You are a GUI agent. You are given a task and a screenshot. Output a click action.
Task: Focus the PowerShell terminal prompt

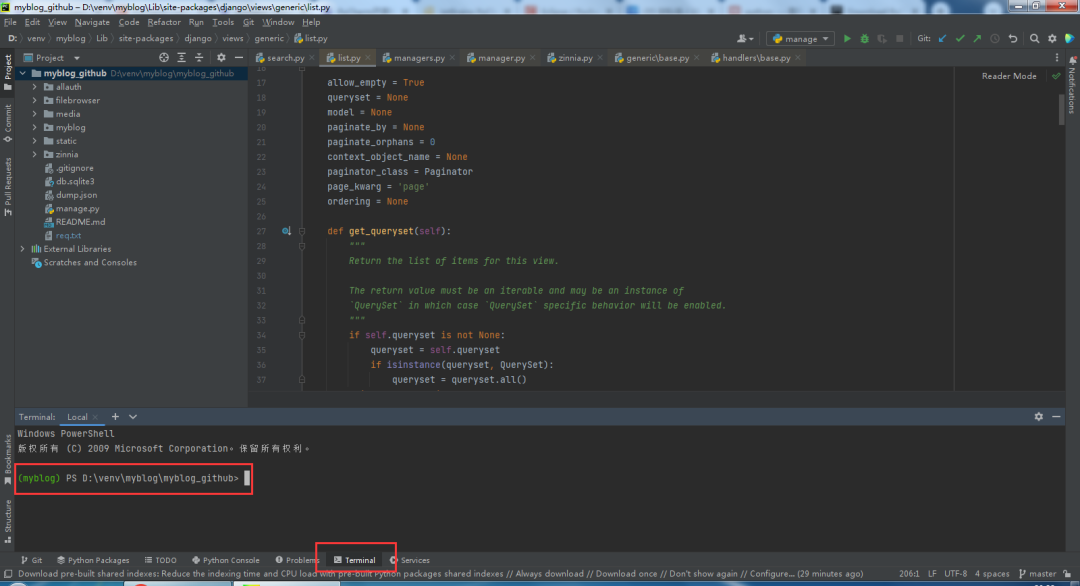[x=134, y=479]
